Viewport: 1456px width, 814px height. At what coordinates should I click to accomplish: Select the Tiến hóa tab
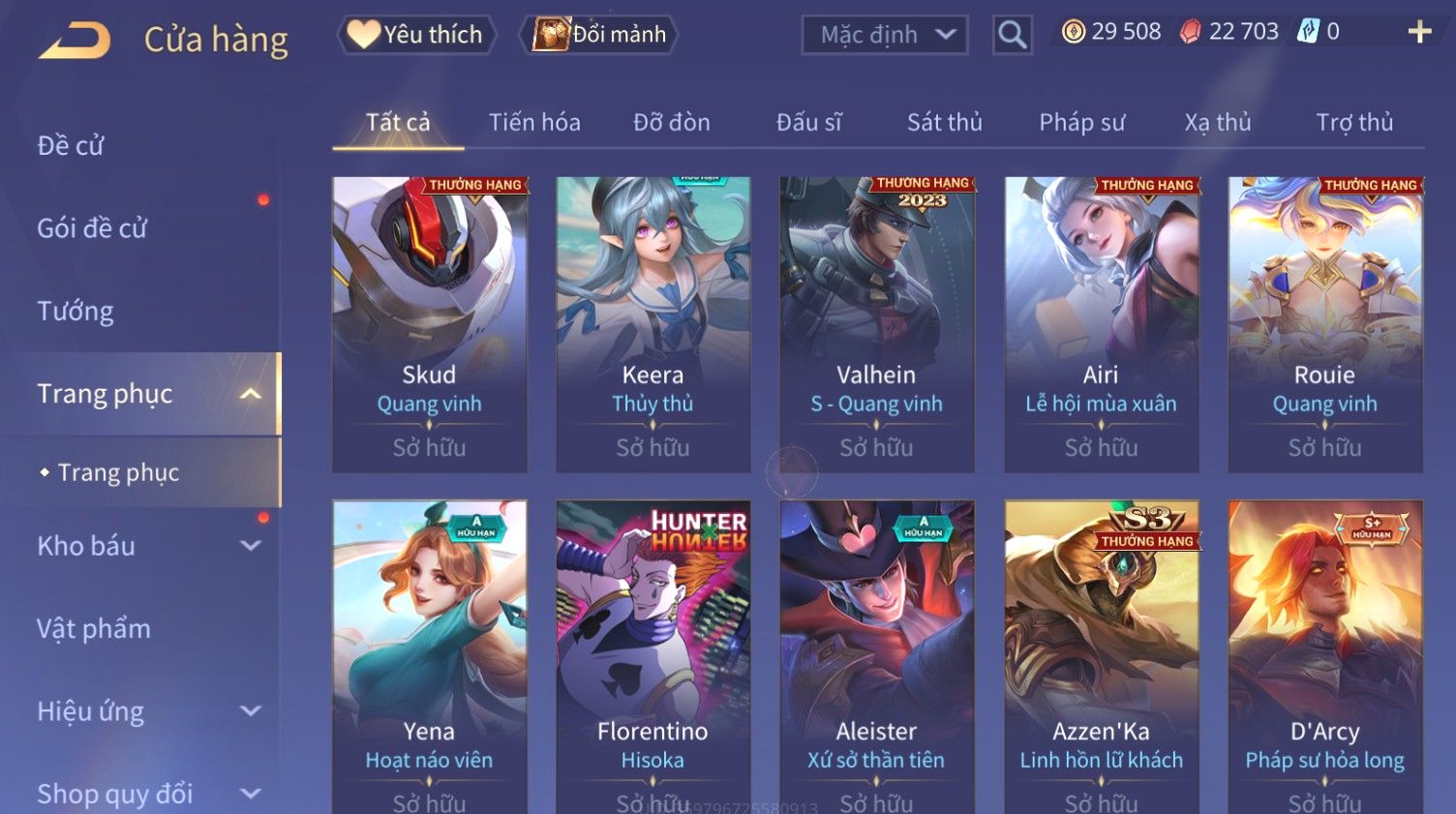(534, 122)
